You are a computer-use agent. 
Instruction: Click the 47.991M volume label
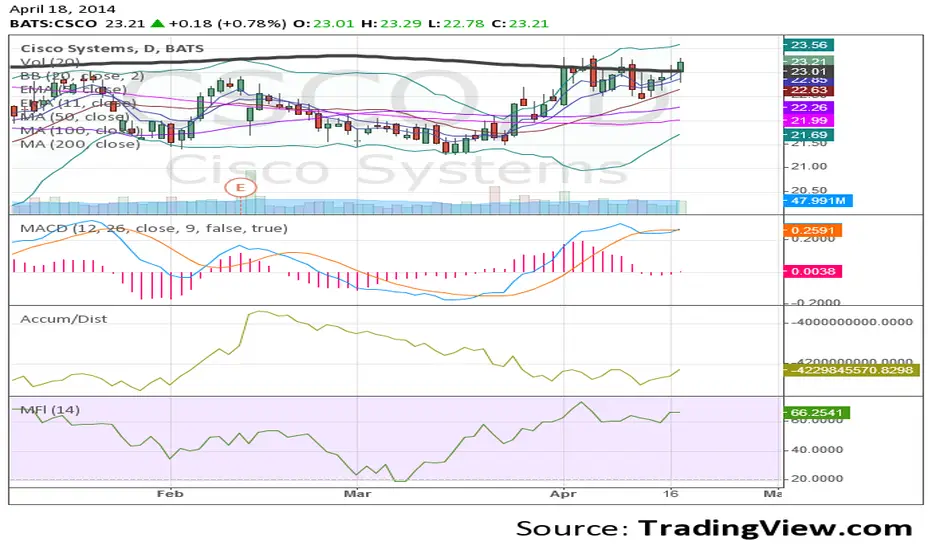(x=818, y=200)
